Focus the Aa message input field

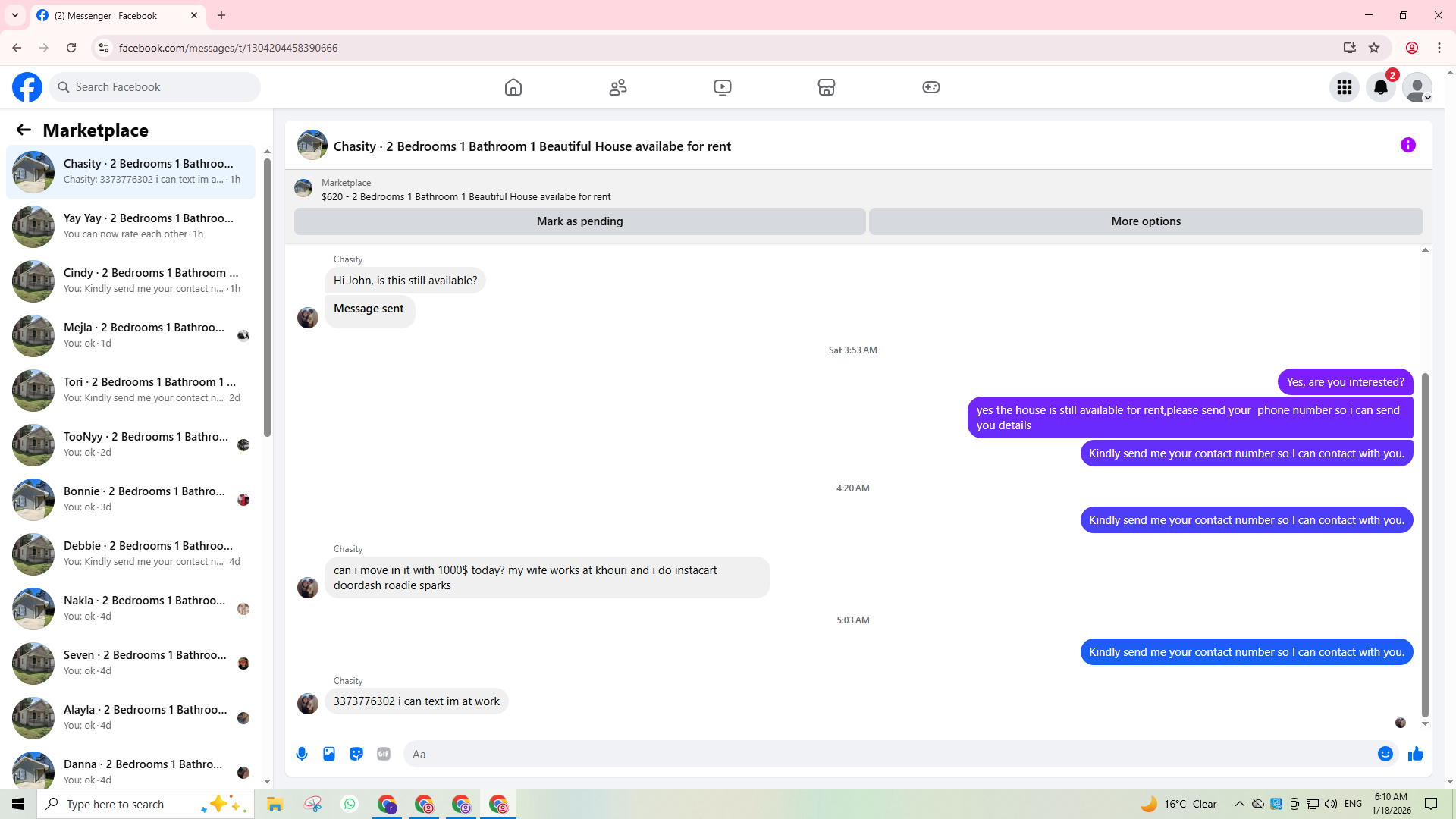887,754
